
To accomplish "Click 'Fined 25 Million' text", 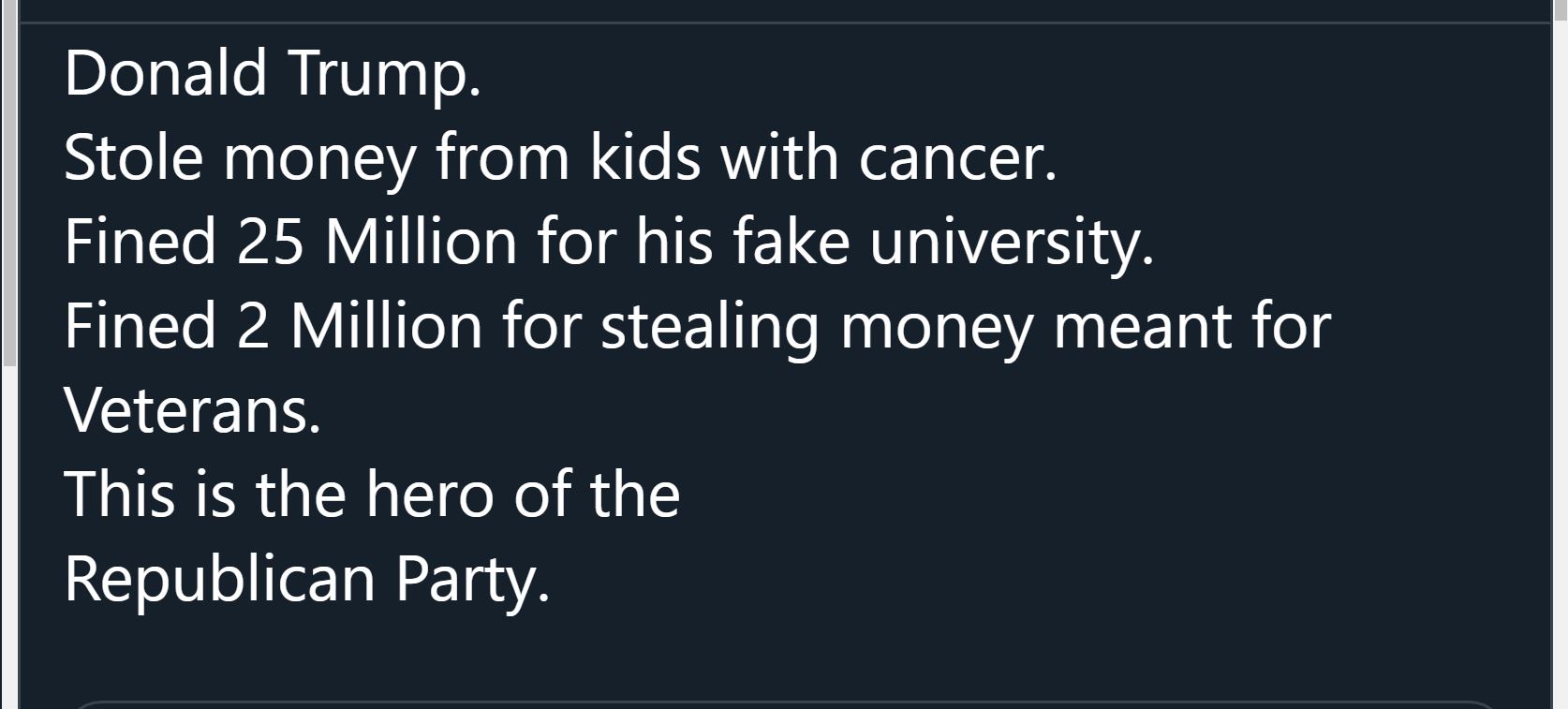I will pos(290,242).
